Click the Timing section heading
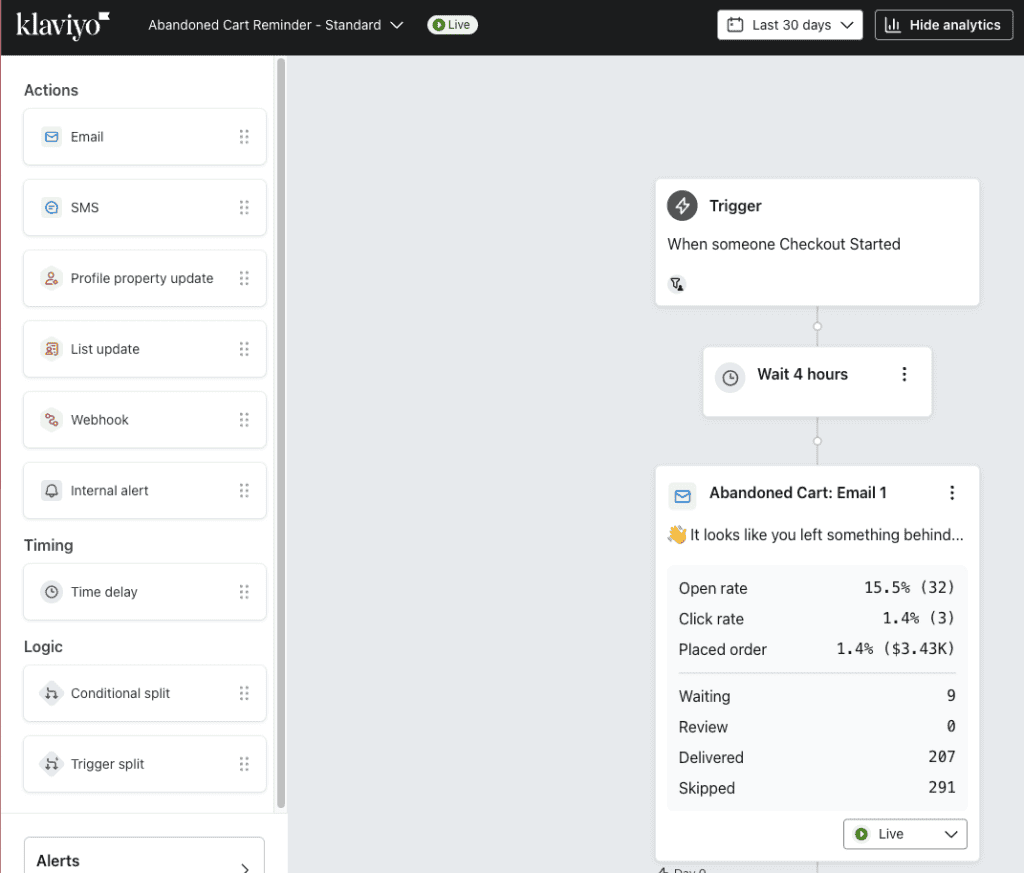Image resolution: width=1024 pixels, height=873 pixels. point(48,545)
